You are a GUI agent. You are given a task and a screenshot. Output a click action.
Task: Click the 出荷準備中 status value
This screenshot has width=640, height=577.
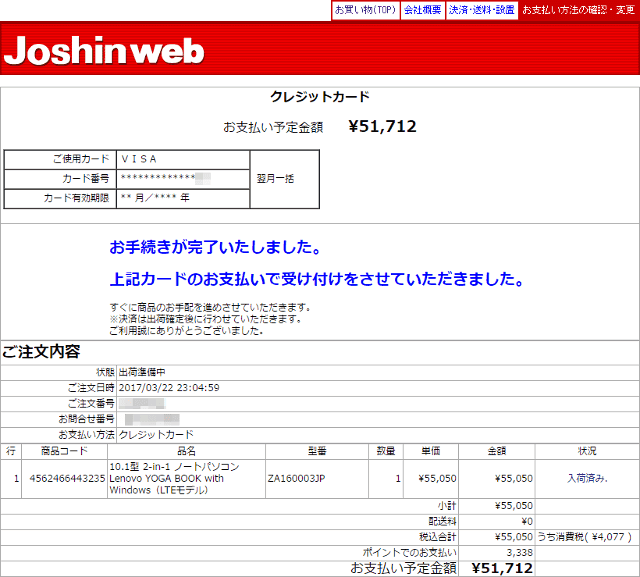[x=142, y=372]
